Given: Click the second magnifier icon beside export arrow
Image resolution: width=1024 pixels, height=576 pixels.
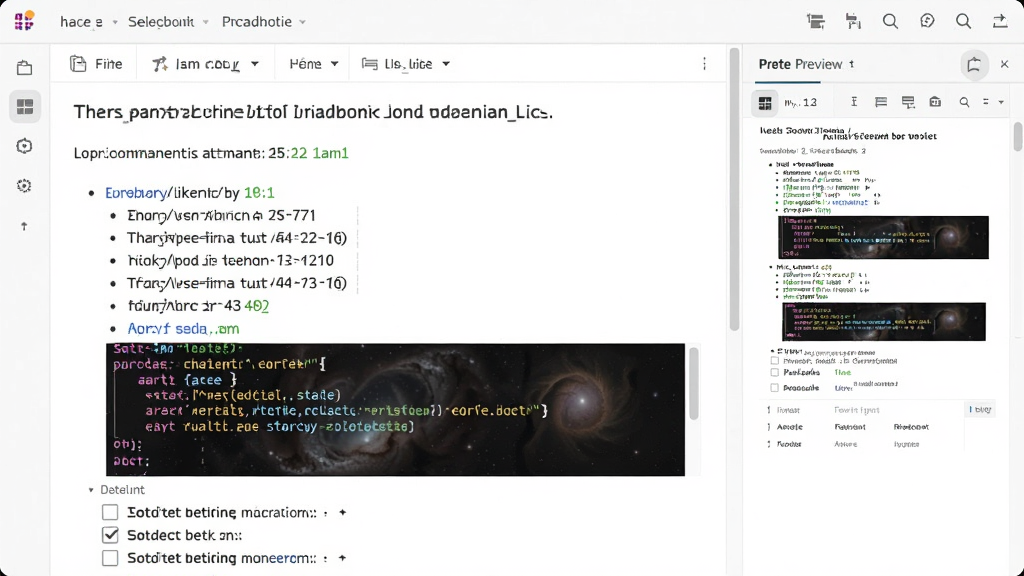Looking at the screenshot, I should 963,22.
